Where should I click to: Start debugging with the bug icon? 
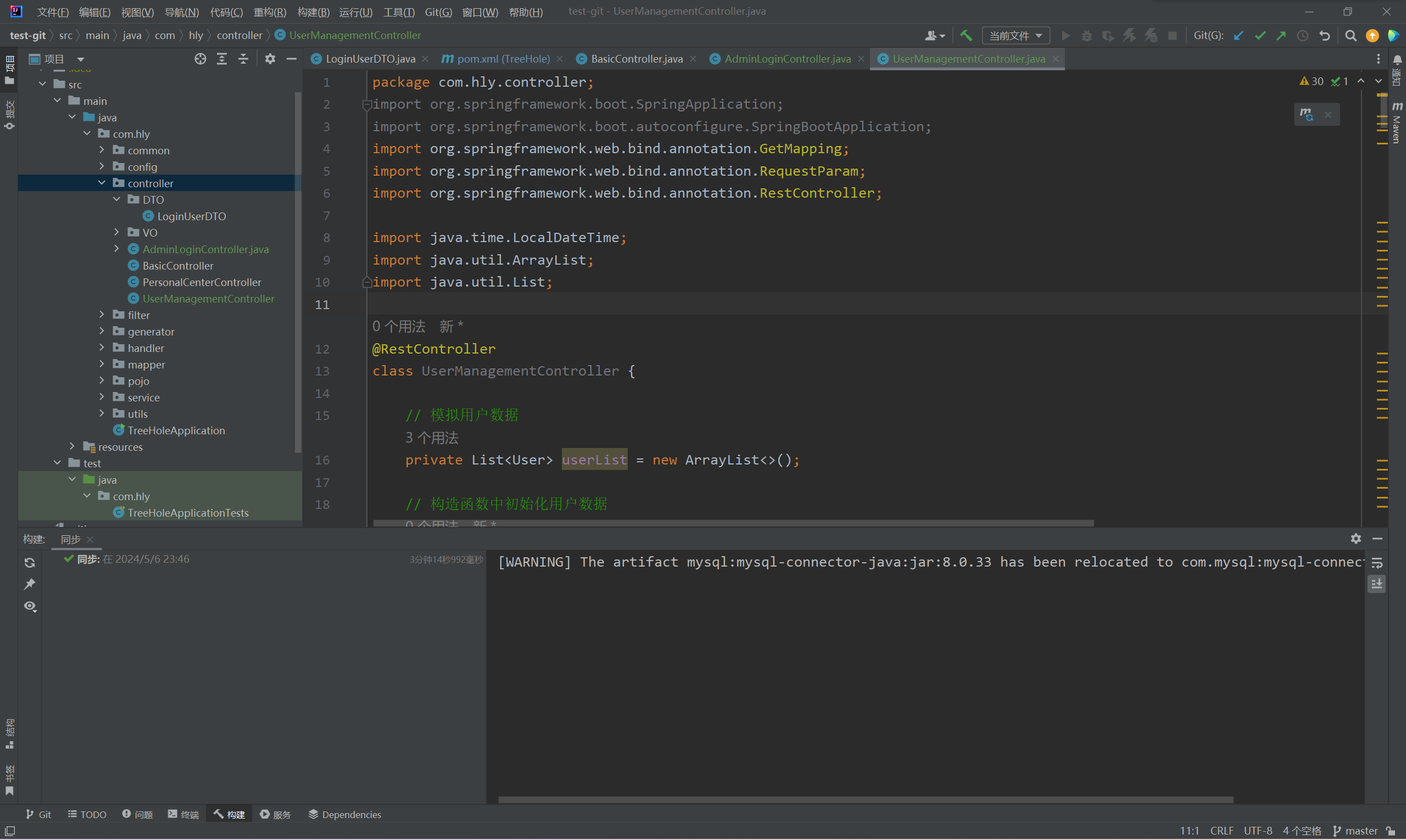[x=1087, y=36]
